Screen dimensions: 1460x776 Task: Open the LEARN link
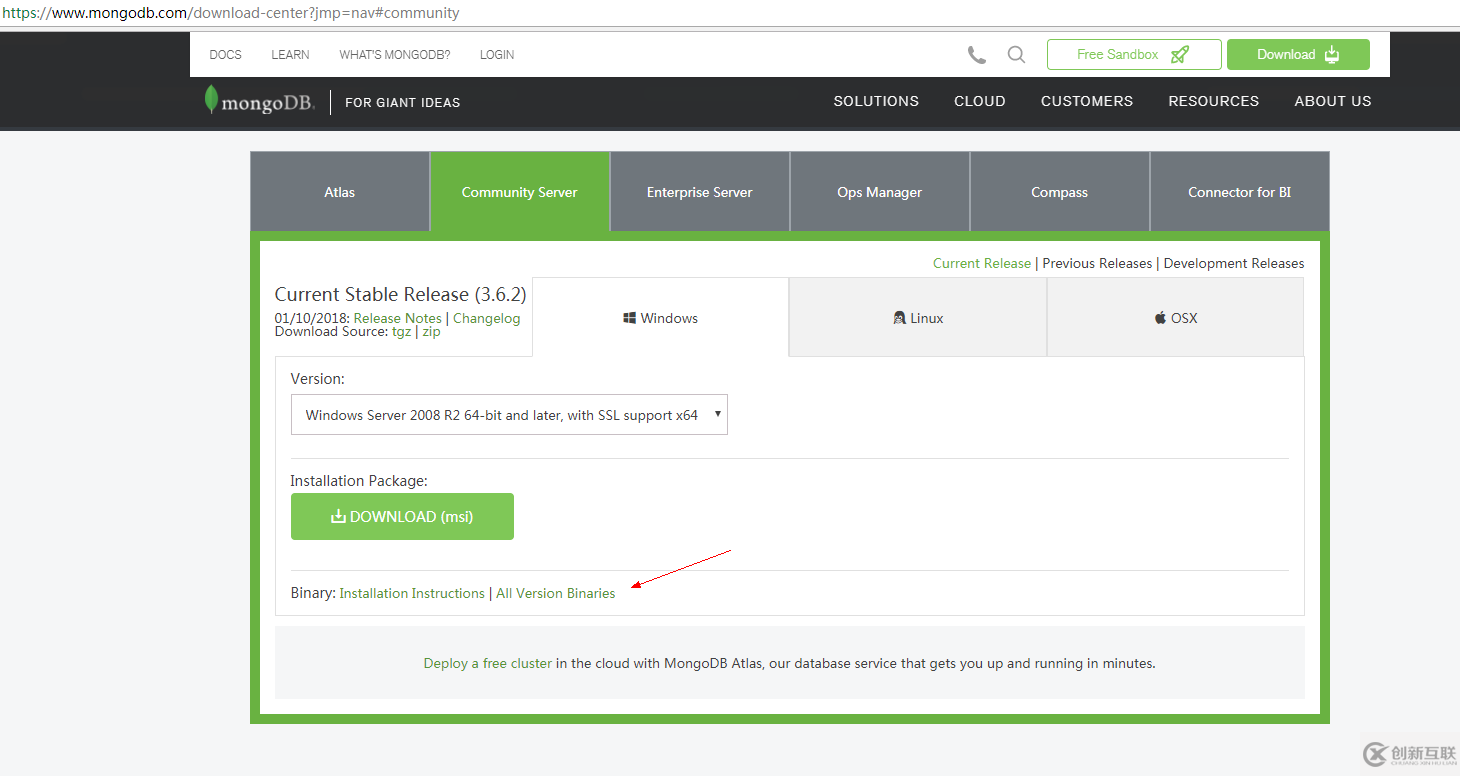coord(290,55)
